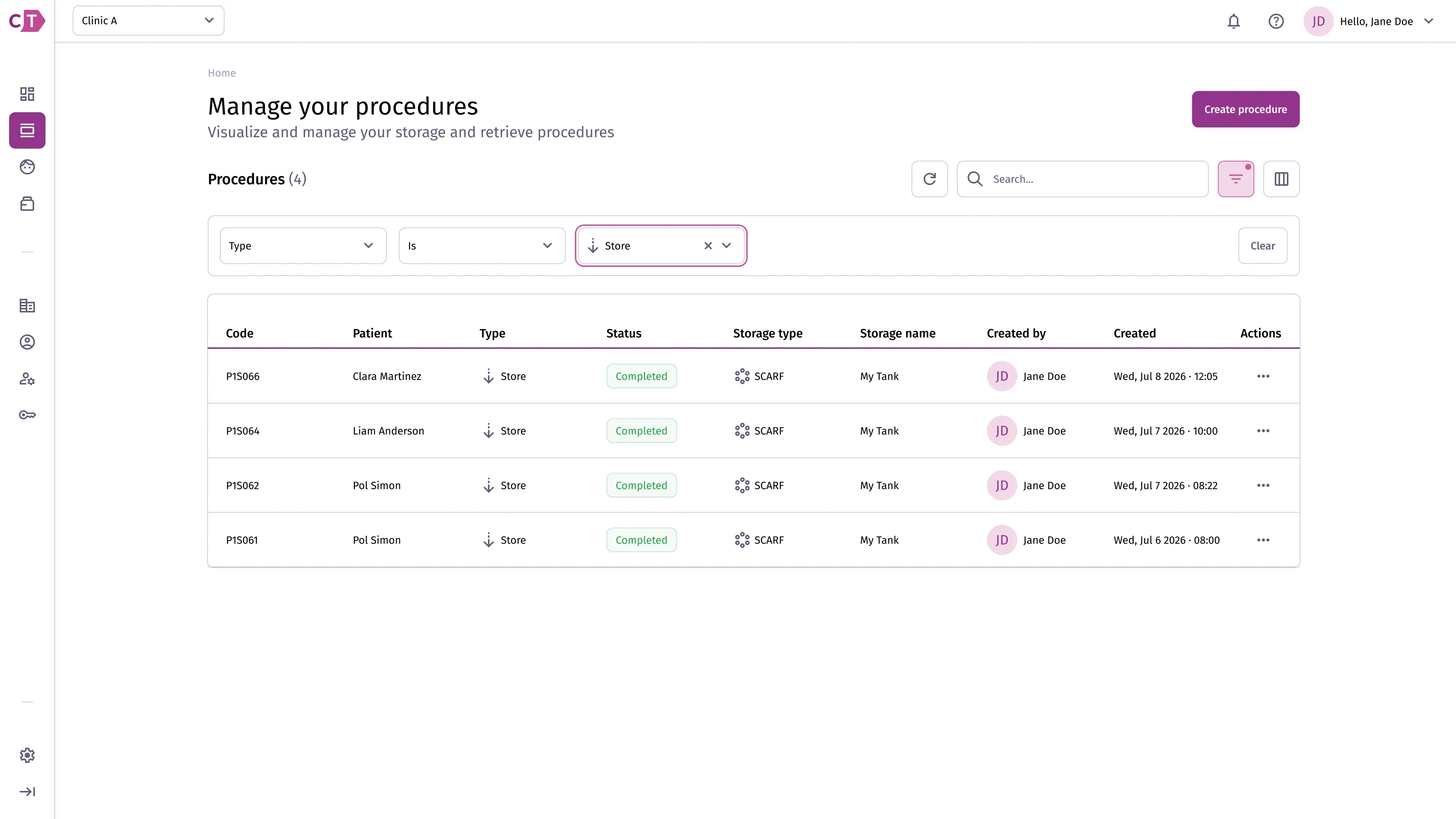Open actions menu for P1S064
The width and height of the screenshot is (1456, 819).
(x=1263, y=431)
